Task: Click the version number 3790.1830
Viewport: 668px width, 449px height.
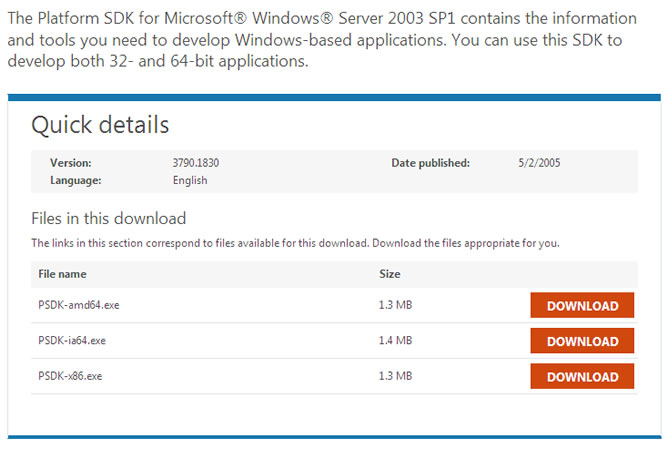Action: click(196, 163)
